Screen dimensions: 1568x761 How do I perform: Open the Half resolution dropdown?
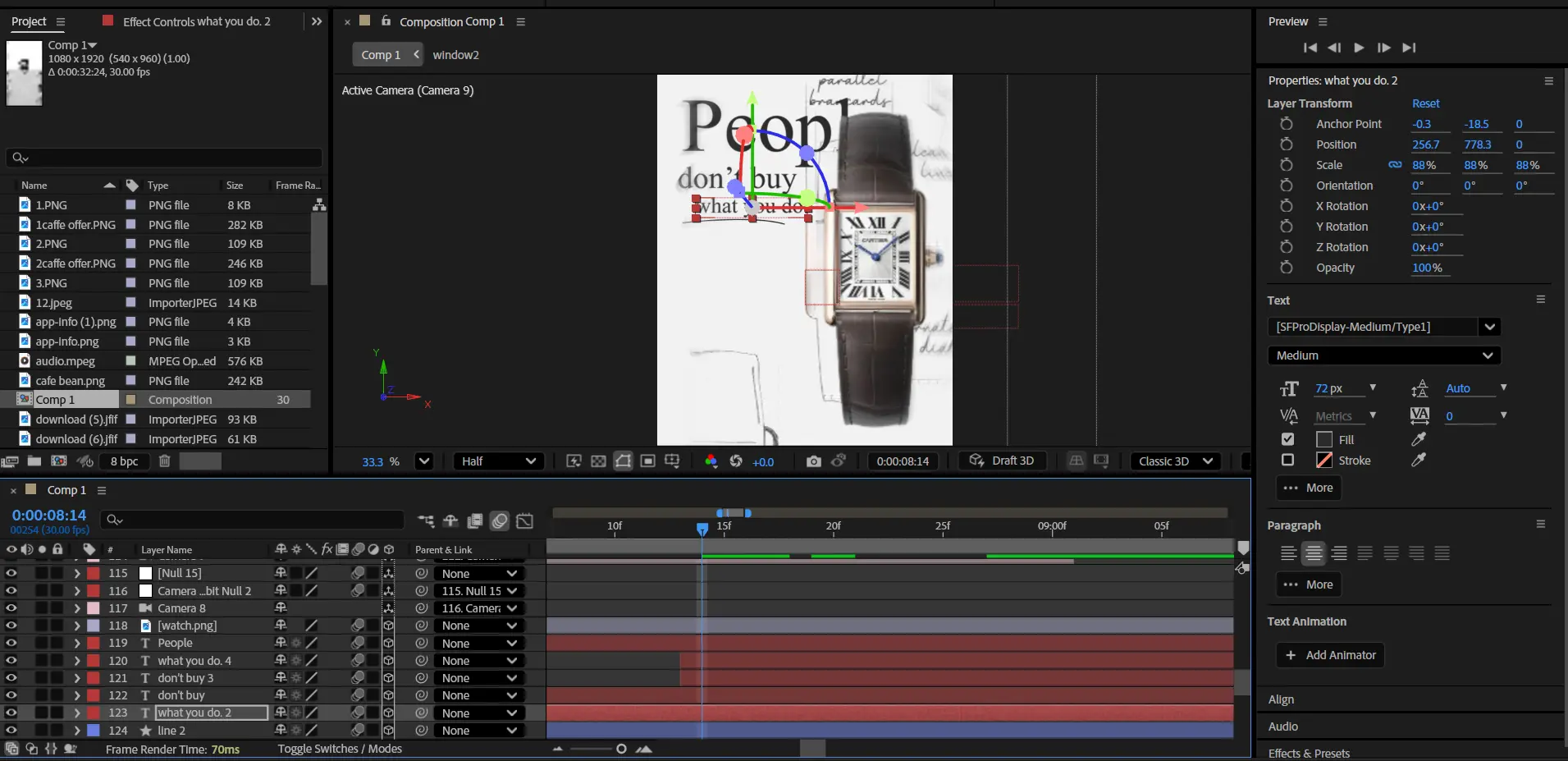point(499,461)
